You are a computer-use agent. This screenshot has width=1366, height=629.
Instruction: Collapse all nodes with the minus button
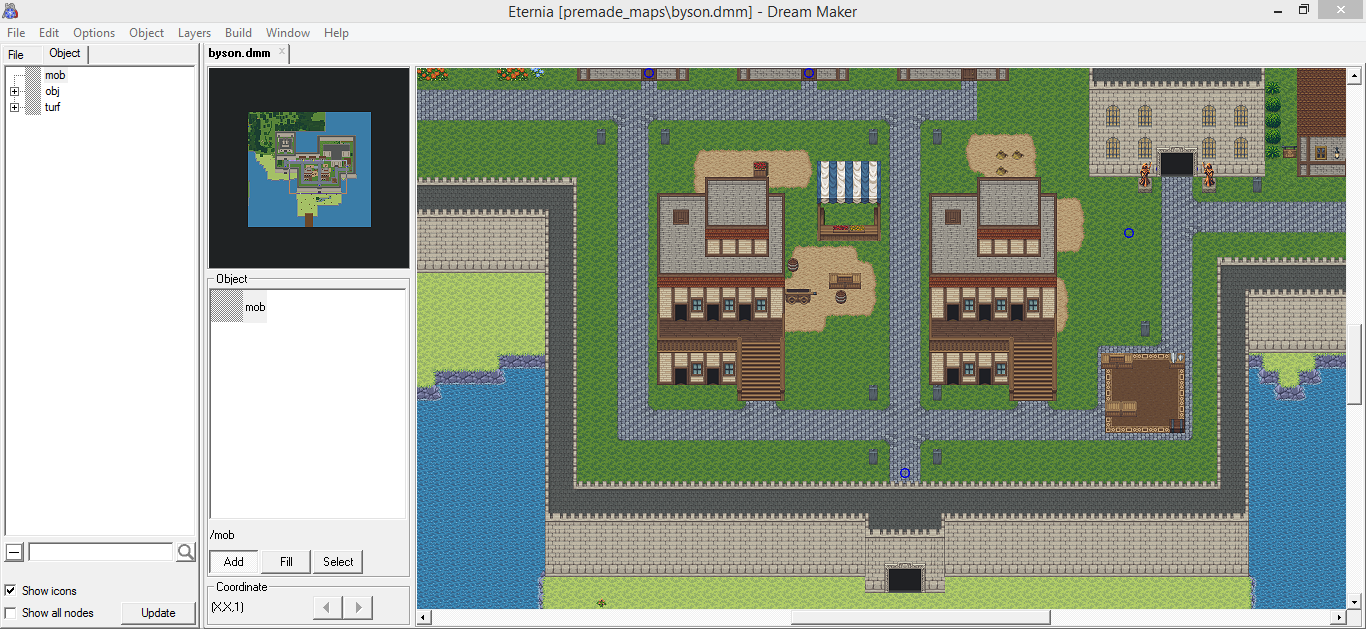pyautogui.click(x=14, y=552)
